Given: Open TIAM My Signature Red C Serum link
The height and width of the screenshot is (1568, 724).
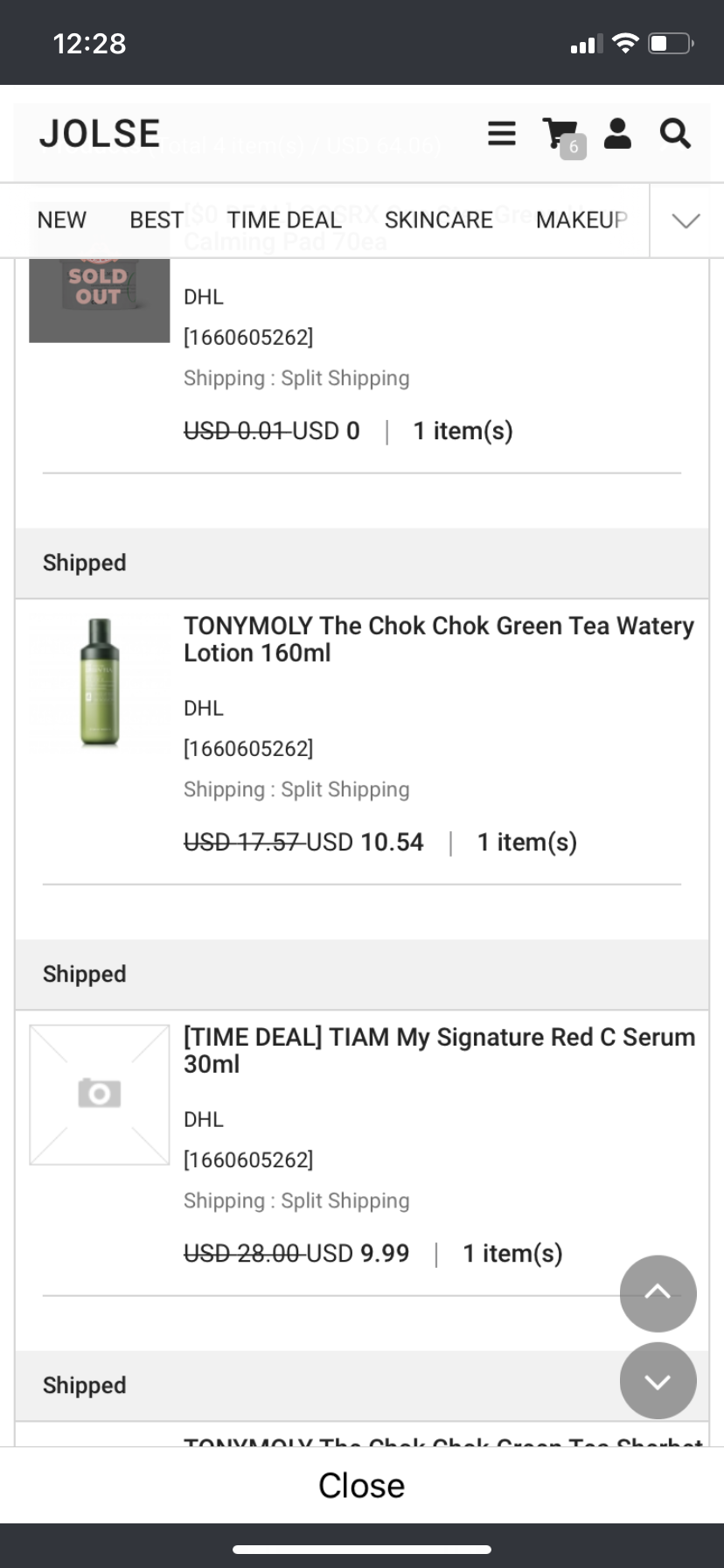Looking at the screenshot, I should pyautogui.click(x=438, y=1050).
